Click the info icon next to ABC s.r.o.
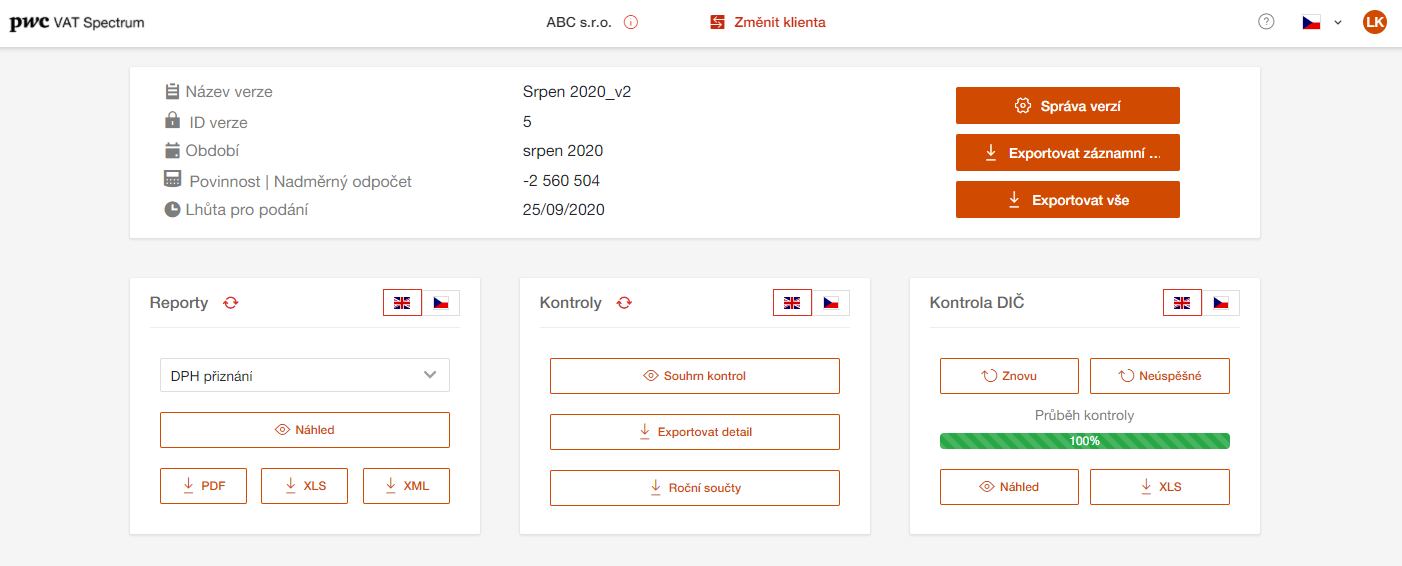The width and height of the screenshot is (1402, 566). point(631,22)
